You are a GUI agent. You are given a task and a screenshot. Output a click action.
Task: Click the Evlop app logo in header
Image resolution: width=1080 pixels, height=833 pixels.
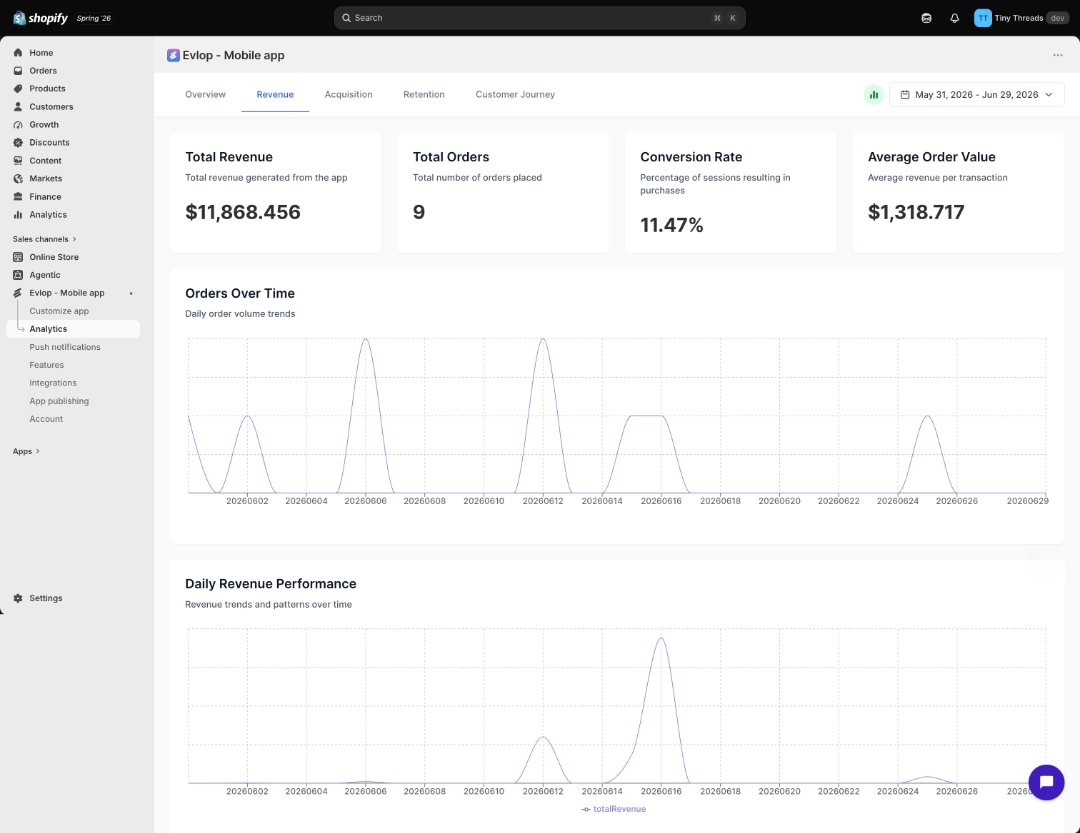[173, 55]
